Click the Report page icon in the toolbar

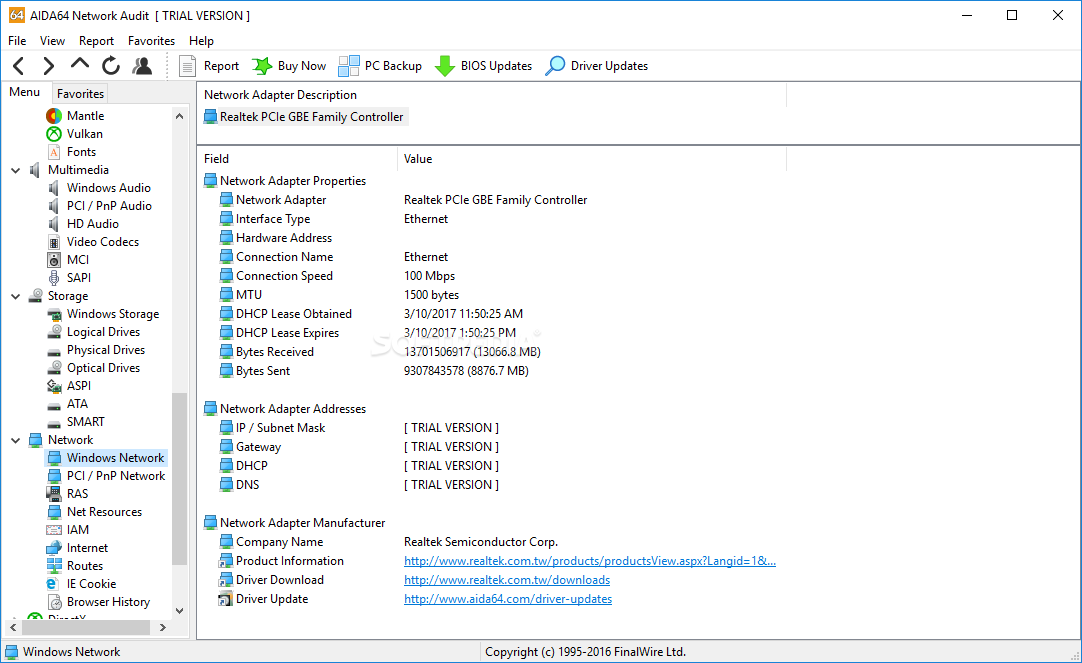click(x=187, y=66)
